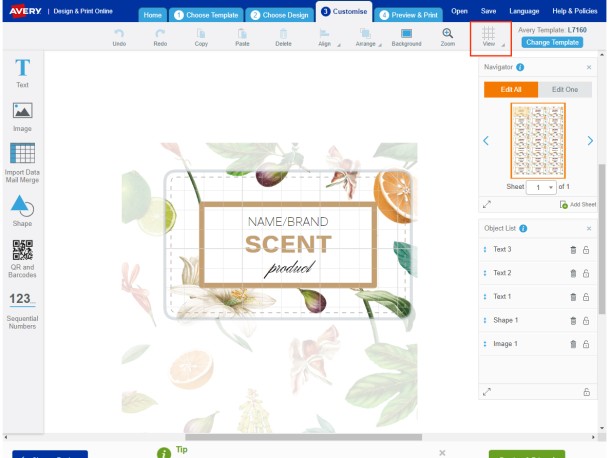Image resolution: width=610 pixels, height=458 pixels.
Task: Toggle lock on Image 1
Action: tap(586, 344)
